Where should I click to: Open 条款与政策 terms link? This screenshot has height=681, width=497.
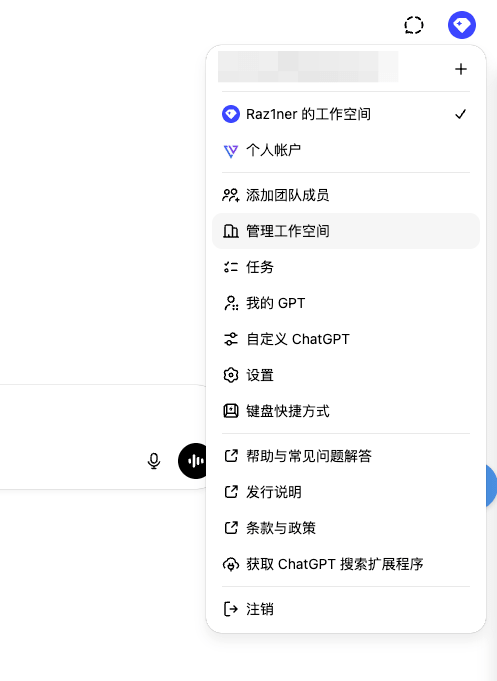pyautogui.click(x=346, y=528)
